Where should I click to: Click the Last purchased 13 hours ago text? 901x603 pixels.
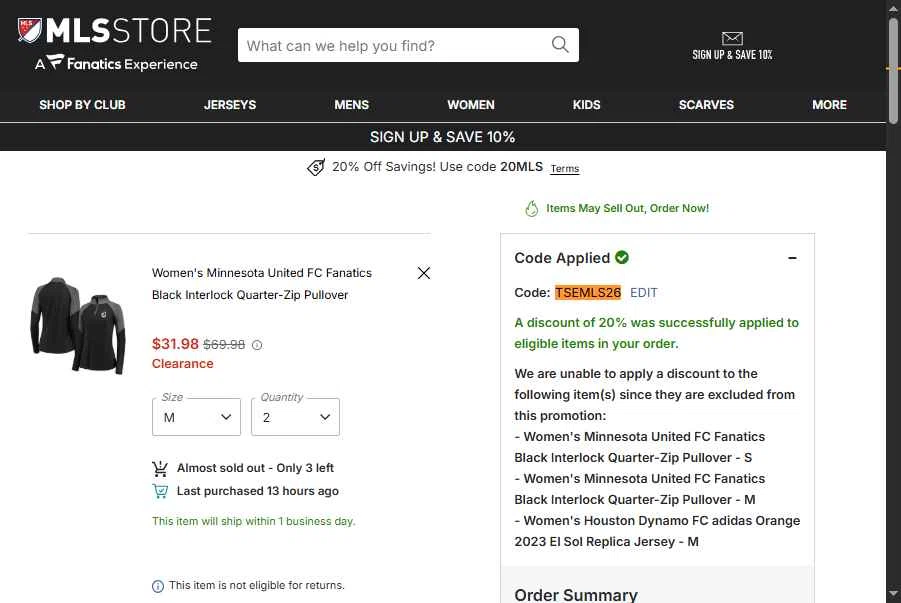click(x=257, y=491)
